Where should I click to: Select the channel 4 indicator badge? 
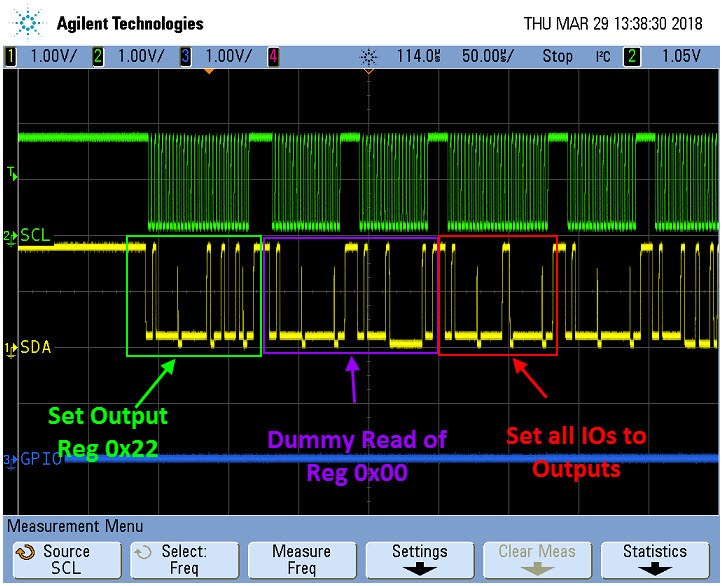click(x=273, y=57)
